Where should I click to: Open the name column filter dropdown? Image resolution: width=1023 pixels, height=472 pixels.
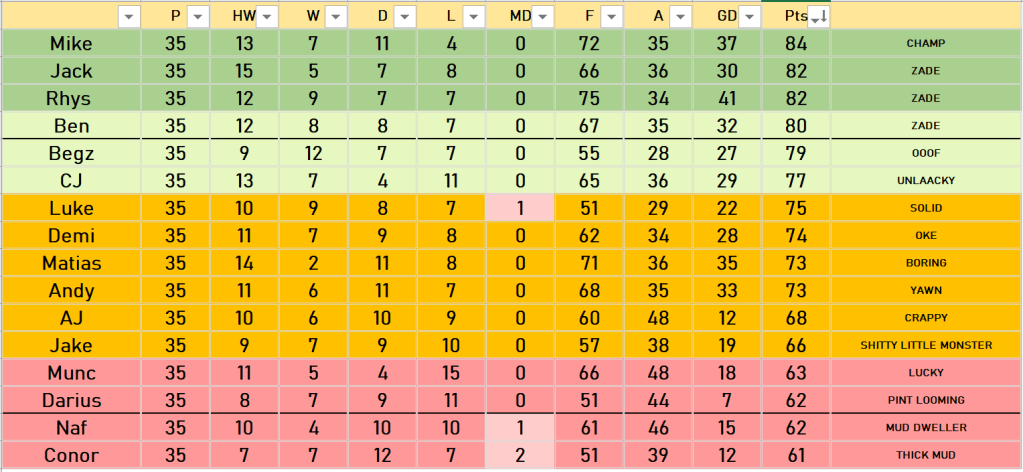[129, 16]
